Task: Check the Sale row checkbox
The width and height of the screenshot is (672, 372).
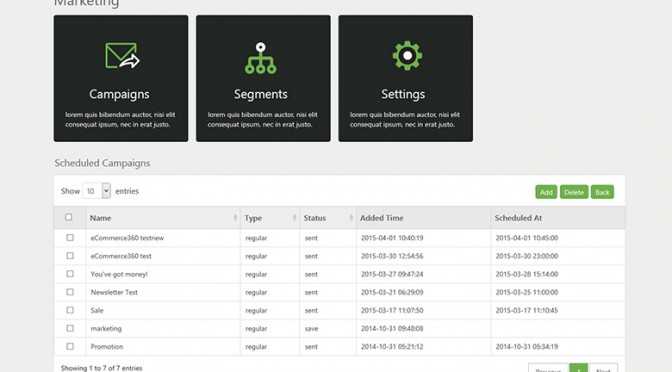Action: tap(70, 310)
